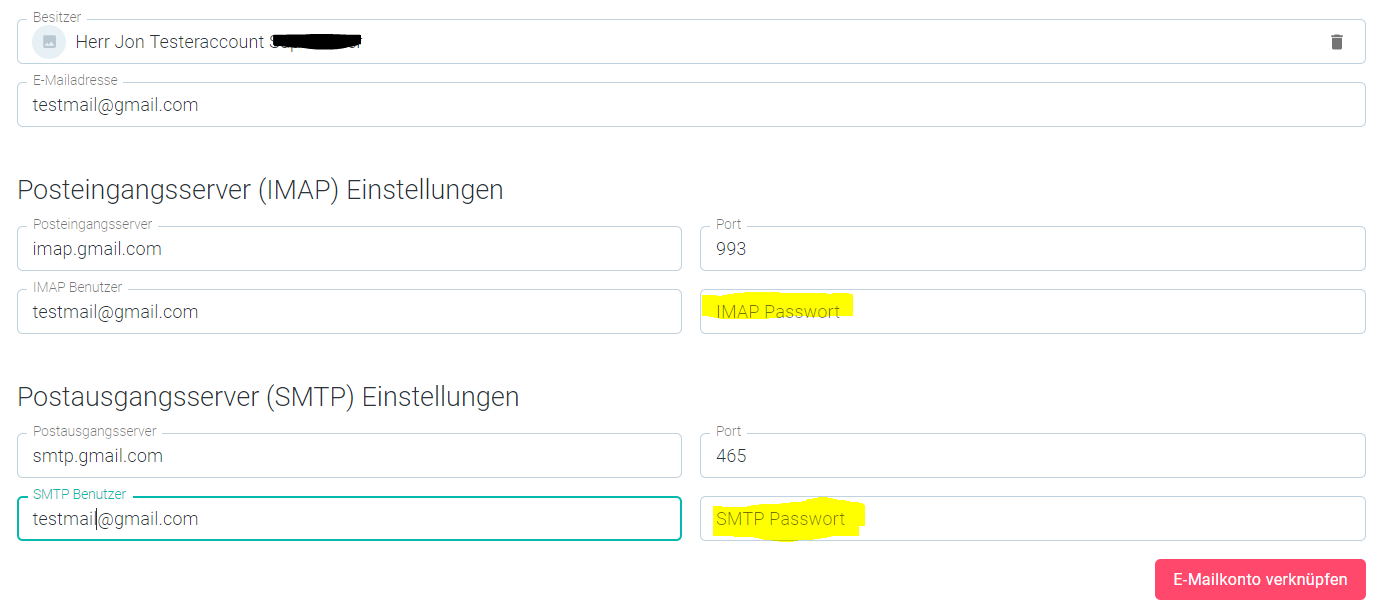Click the owner avatar placeholder icon
The image size is (1382, 611).
click(49, 42)
